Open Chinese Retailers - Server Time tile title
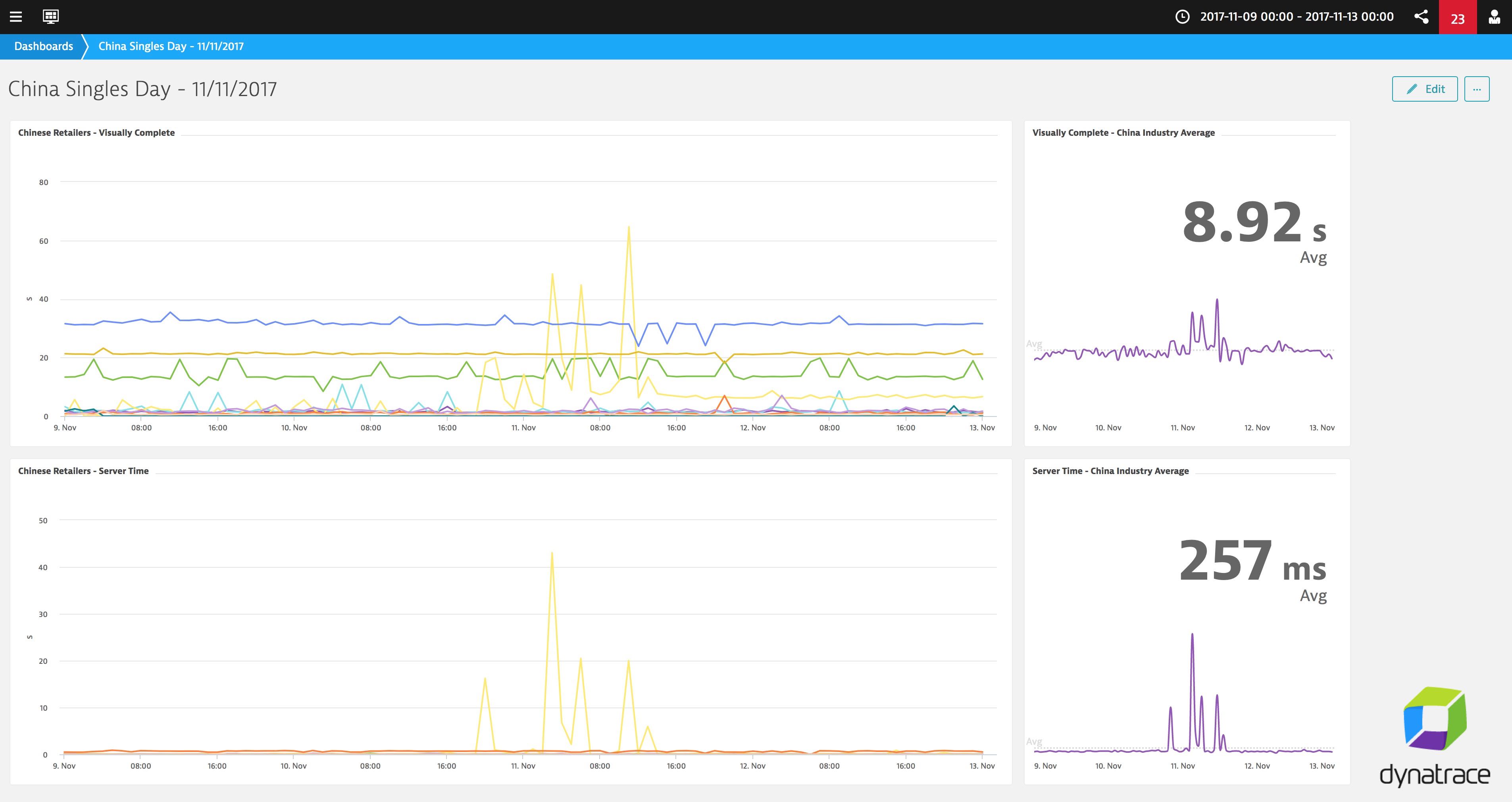The image size is (1512, 802). 83,471
